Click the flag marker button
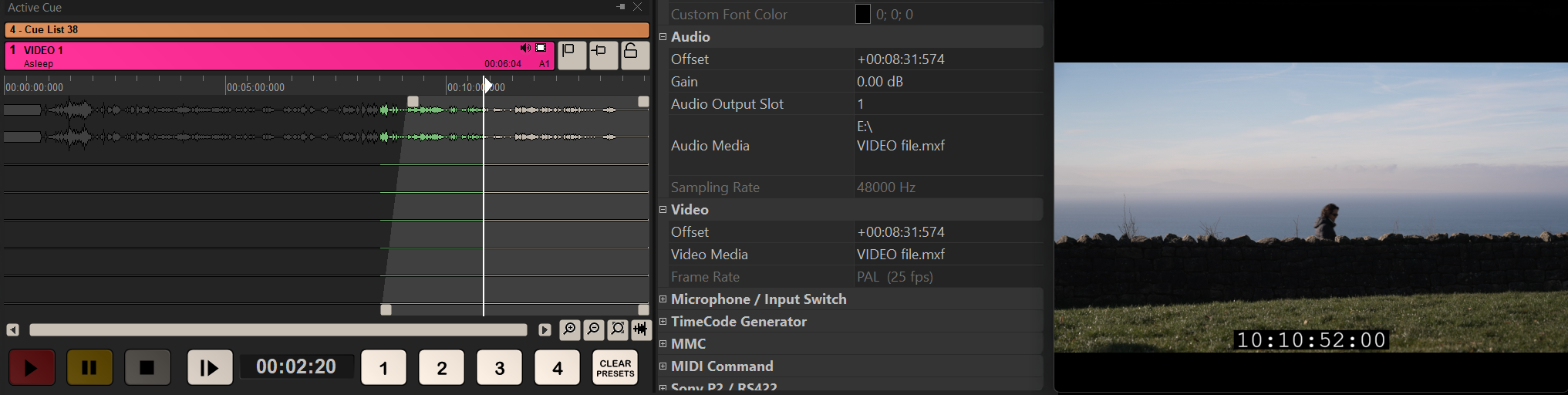The image size is (1568, 395). (572, 56)
